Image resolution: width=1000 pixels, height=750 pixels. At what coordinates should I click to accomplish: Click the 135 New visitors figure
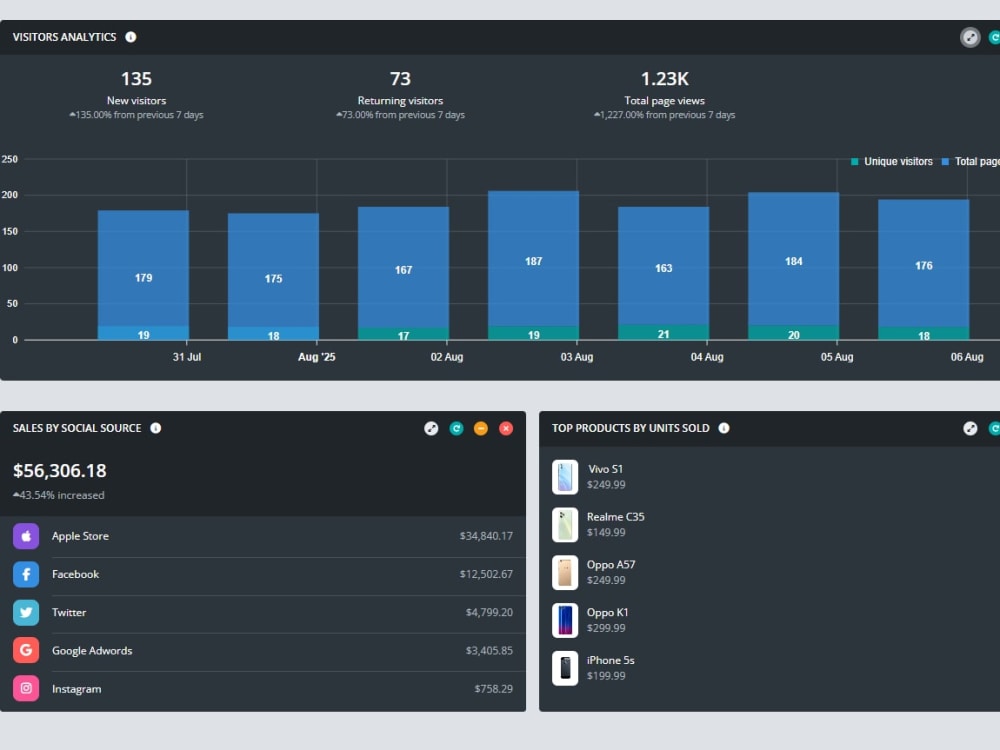click(136, 79)
